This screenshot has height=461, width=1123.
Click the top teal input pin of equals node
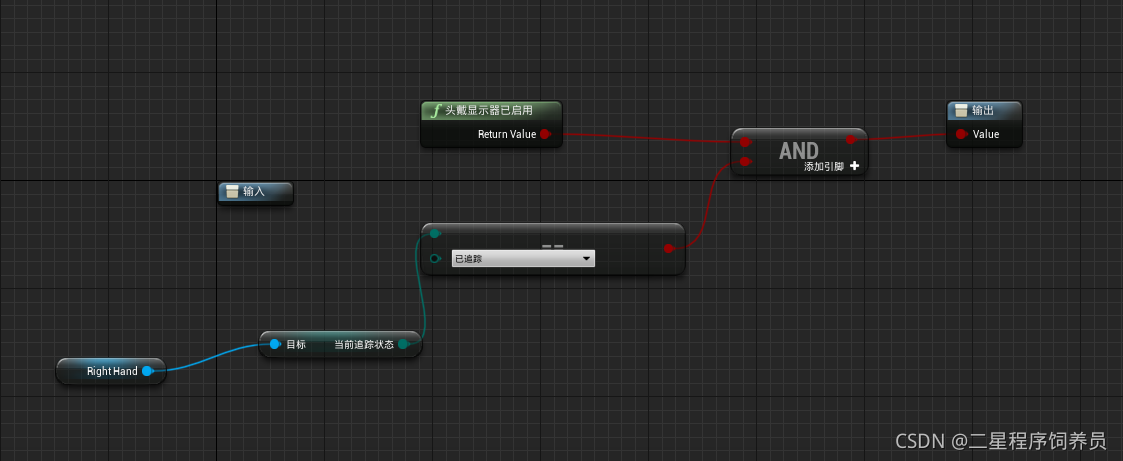pos(434,233)
